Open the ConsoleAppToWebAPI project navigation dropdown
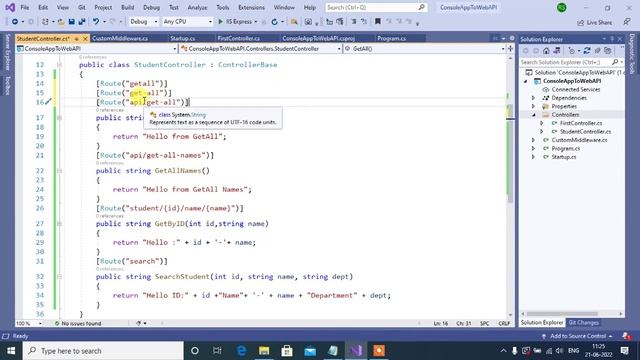 pyautogui.click(x=97, y=49)
